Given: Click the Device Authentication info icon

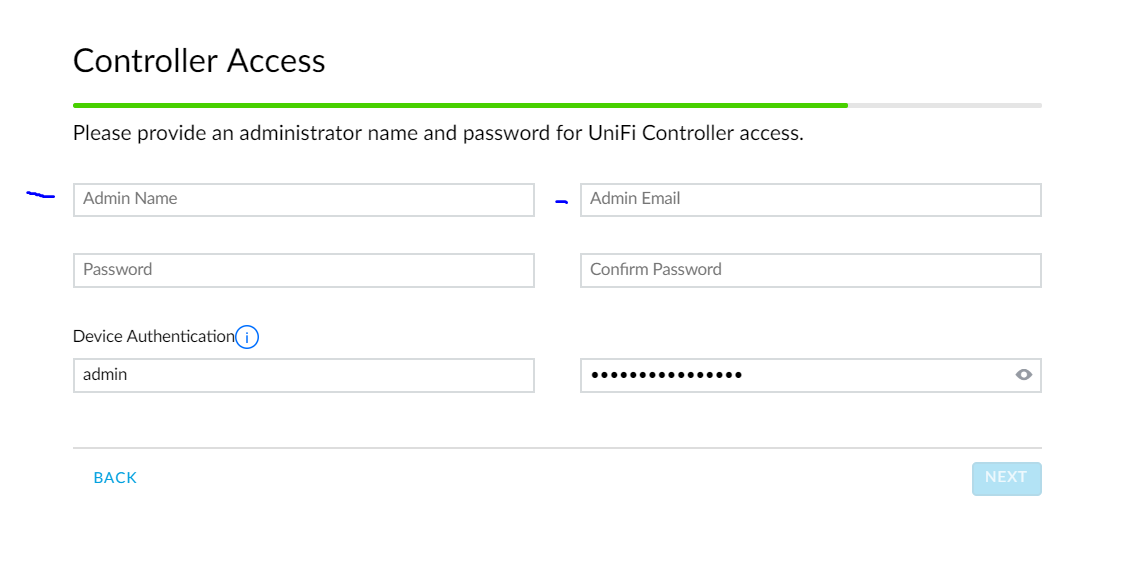Looking at the screenshot, I should [247, 337].
